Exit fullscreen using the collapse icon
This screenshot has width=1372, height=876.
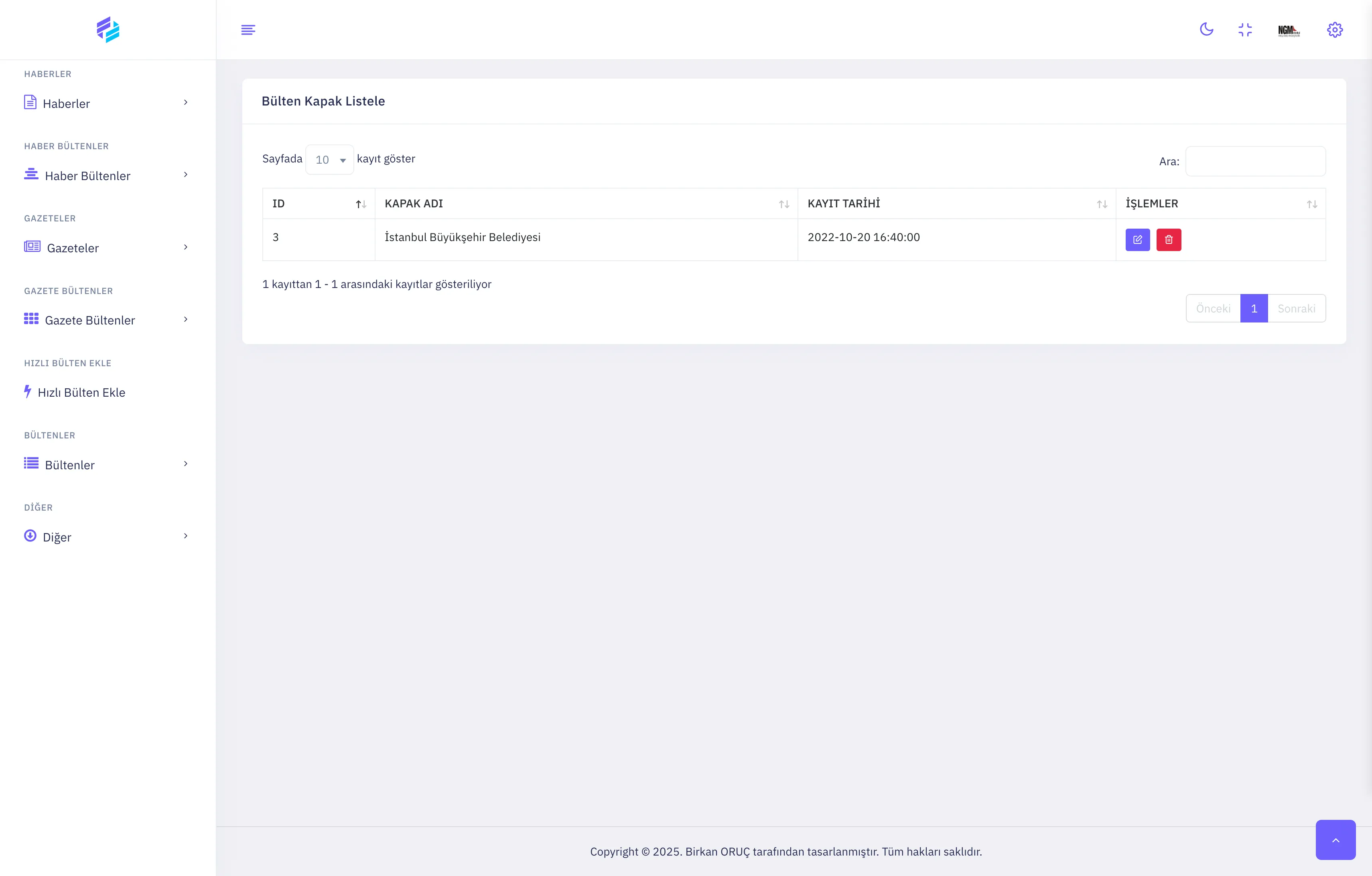click(1245, 30)
